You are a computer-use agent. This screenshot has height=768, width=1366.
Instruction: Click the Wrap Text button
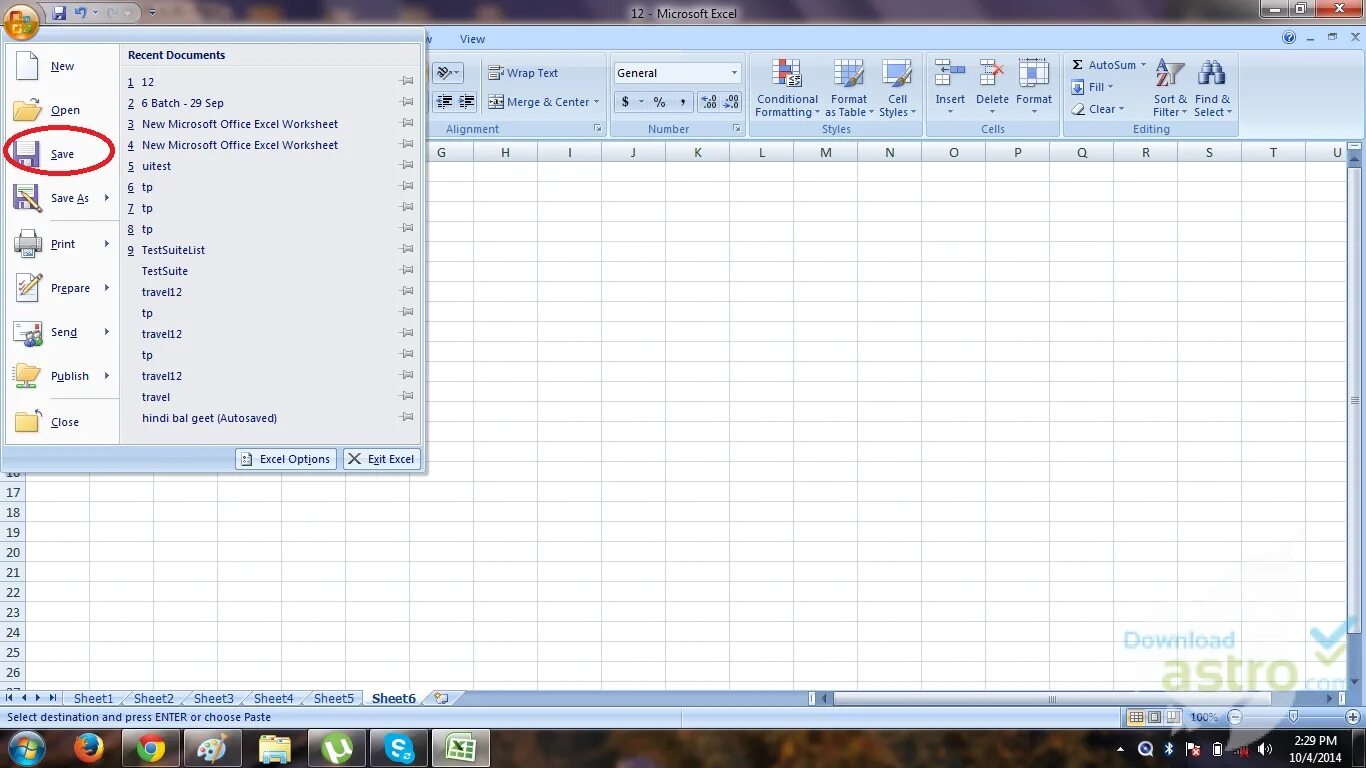[x=523, y=73]
